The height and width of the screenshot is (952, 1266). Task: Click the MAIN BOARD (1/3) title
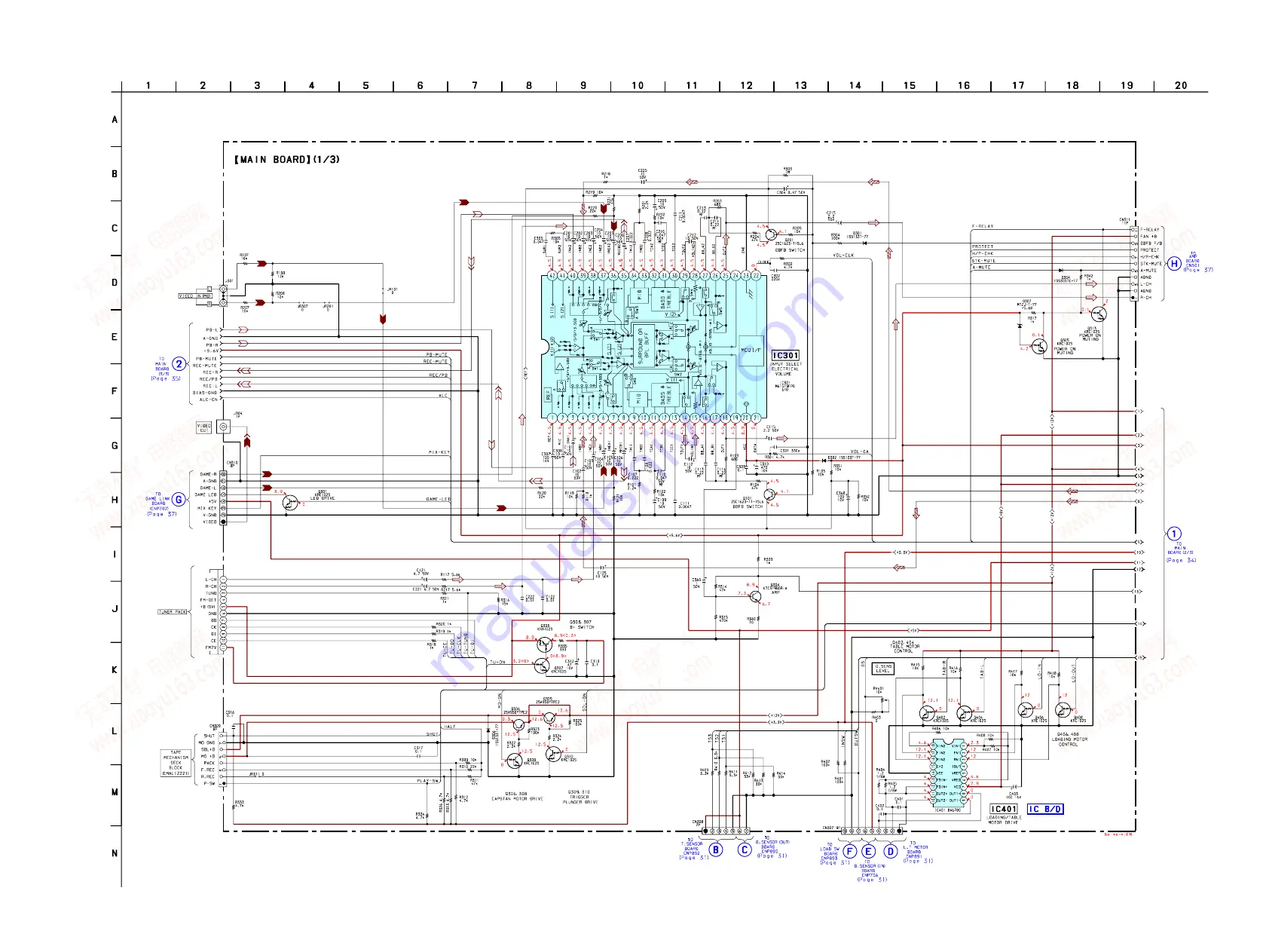pyautogui.click(x=286, y=160)
